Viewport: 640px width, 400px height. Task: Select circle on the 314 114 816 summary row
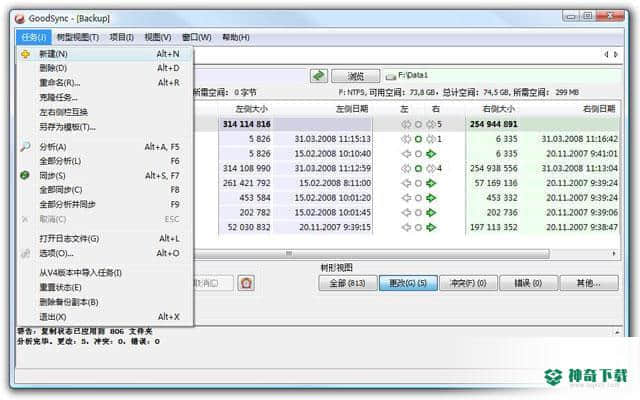[x=418, y=124]
